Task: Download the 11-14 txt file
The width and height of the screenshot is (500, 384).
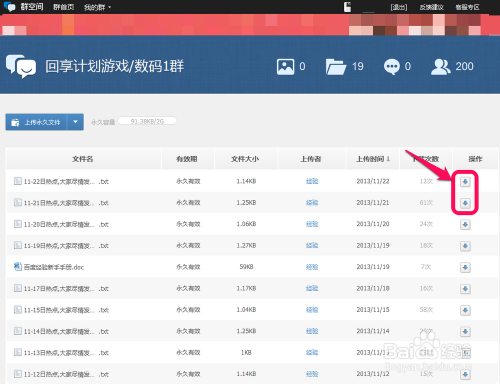Action: click(465, 332)
